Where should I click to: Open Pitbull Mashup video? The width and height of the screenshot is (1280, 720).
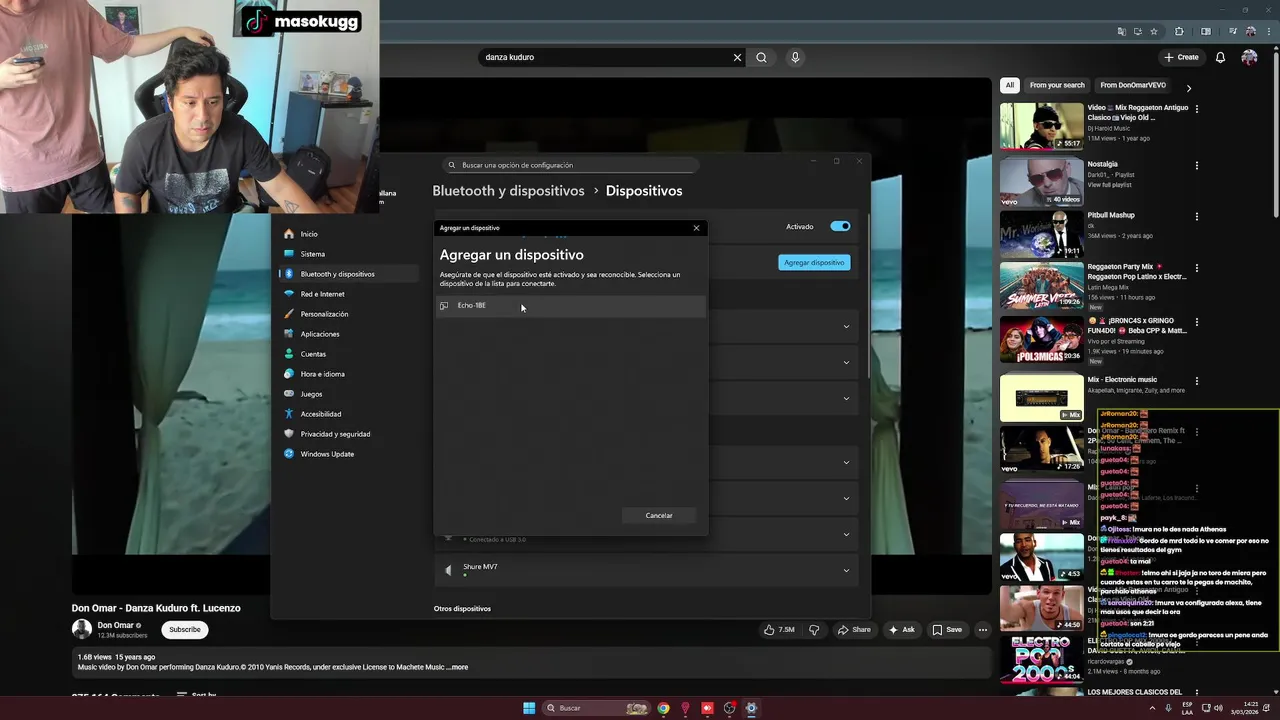pyautogui.click(x=1041, y=233)
